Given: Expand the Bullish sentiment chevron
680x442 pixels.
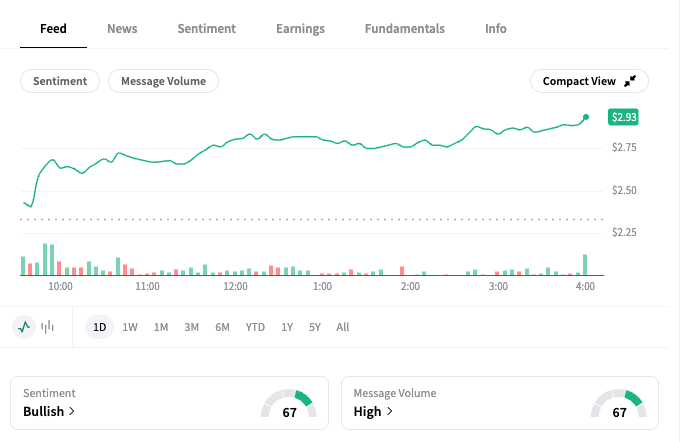Looking at the screenshot, I should click(72, 411).
